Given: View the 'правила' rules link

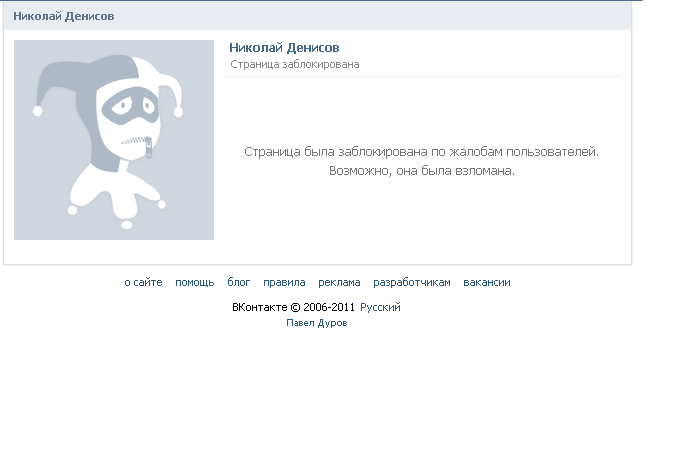Looking at the screenshot, I should (x=284, y=282).
